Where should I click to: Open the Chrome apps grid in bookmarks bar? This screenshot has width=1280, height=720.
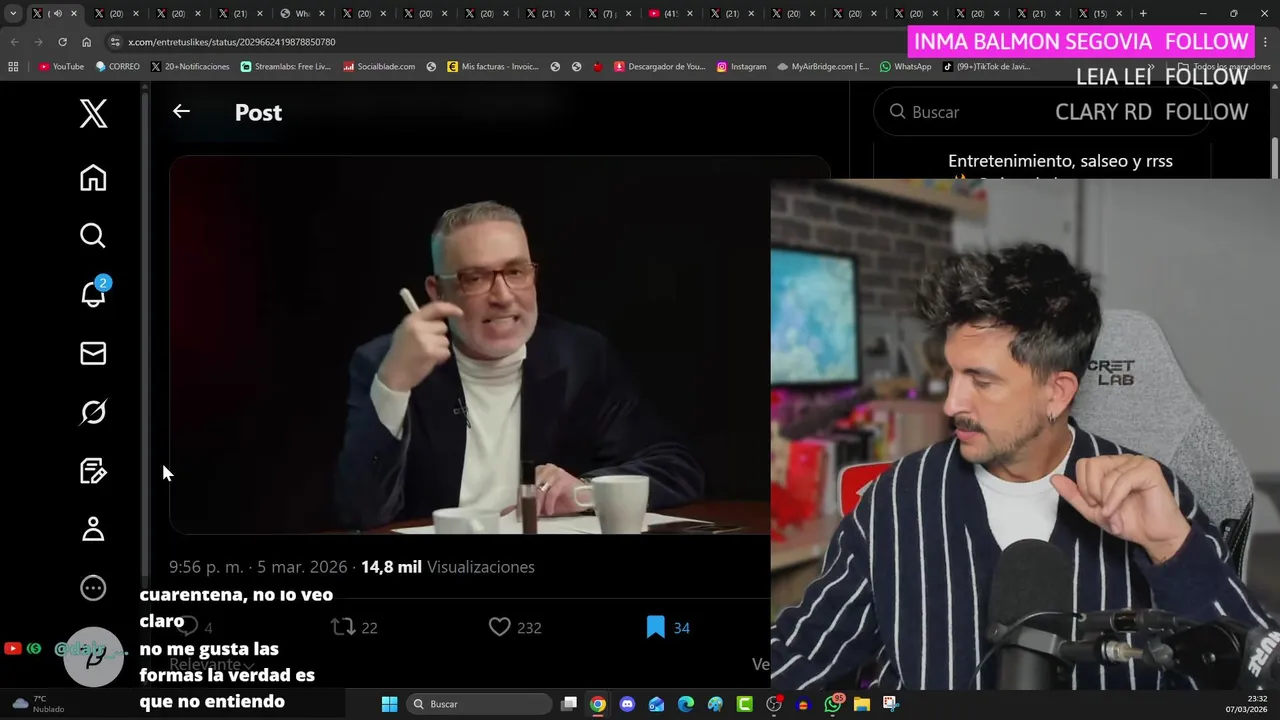click(x=13, y=66)
